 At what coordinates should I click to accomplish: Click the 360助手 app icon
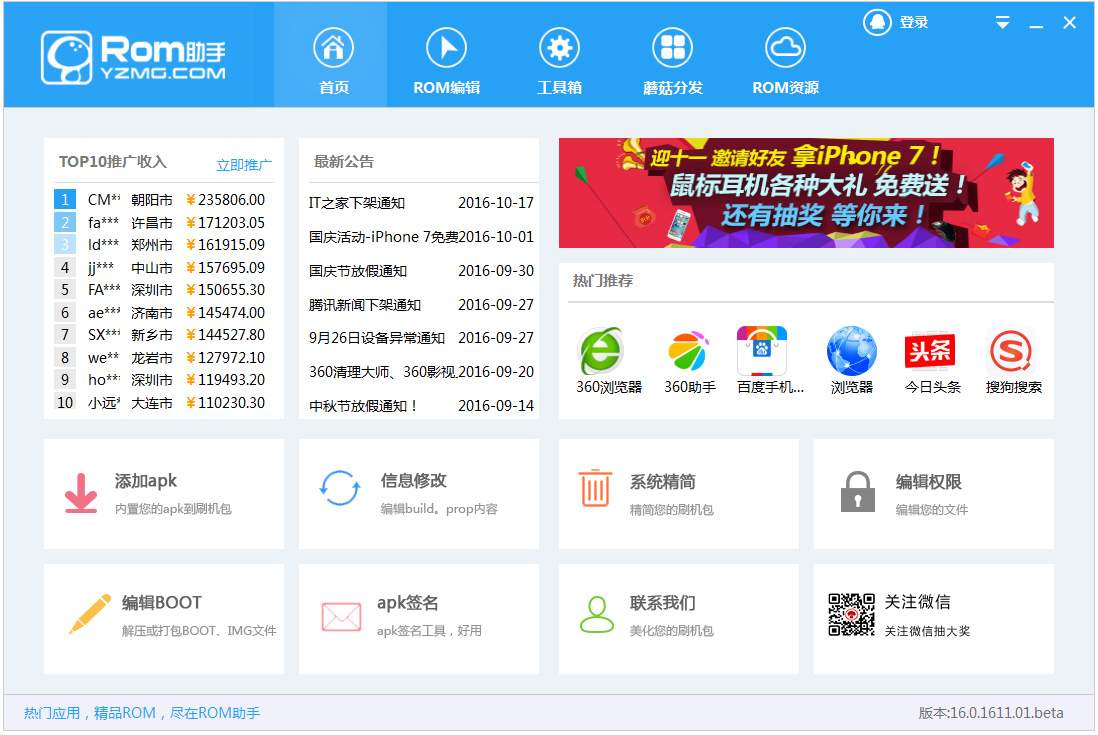coord(689,351)
